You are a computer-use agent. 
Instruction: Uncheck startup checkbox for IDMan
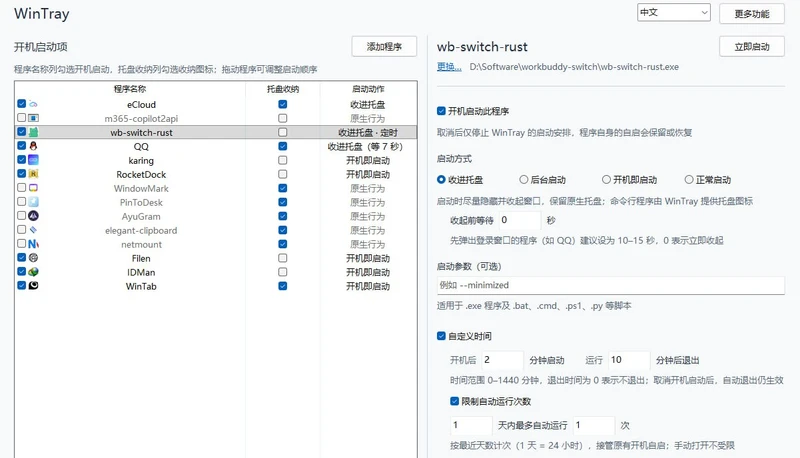21,271
